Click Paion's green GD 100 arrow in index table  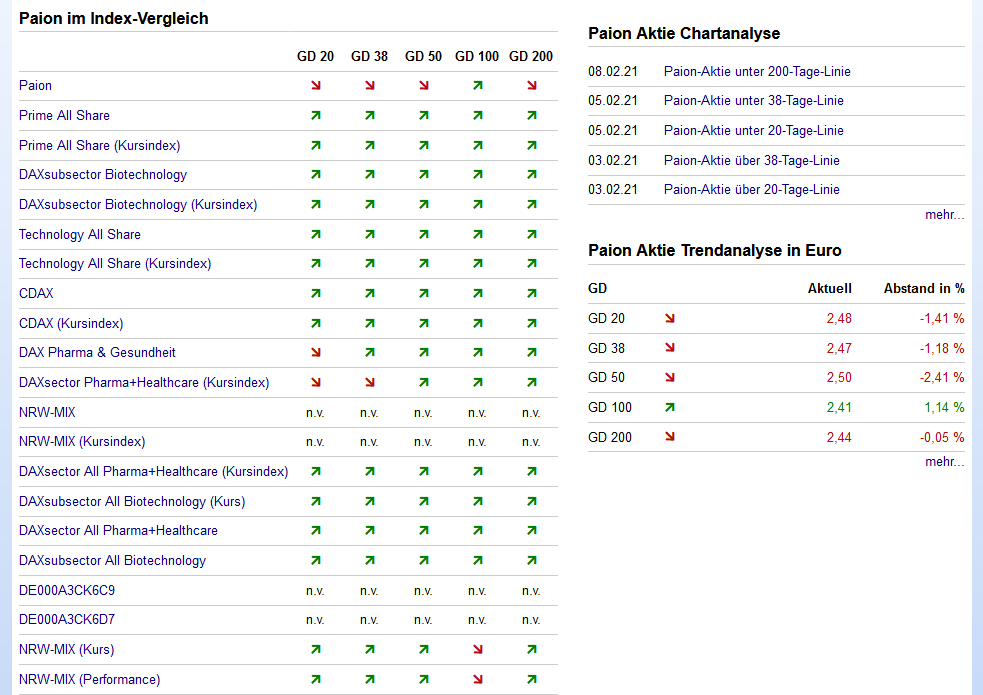477,86
